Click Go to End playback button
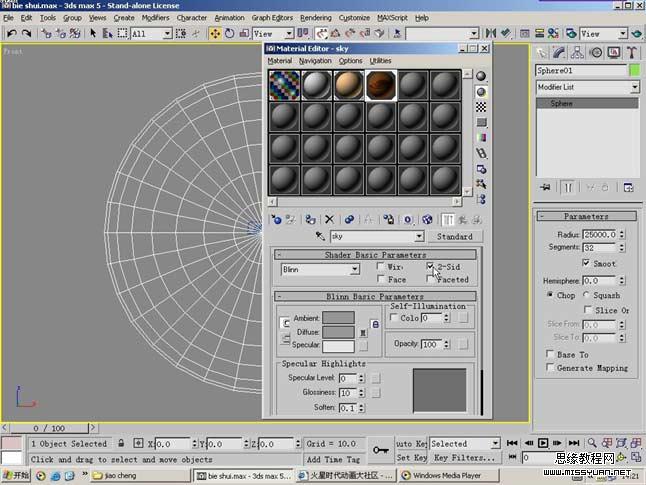This screenshot has width=646, height=485. pos(573,443)
